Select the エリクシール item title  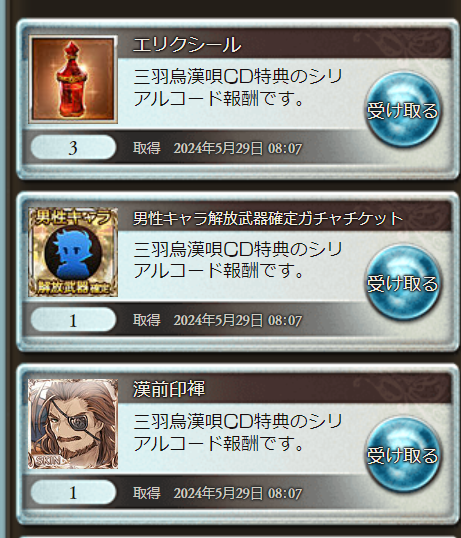pos(187,45)
